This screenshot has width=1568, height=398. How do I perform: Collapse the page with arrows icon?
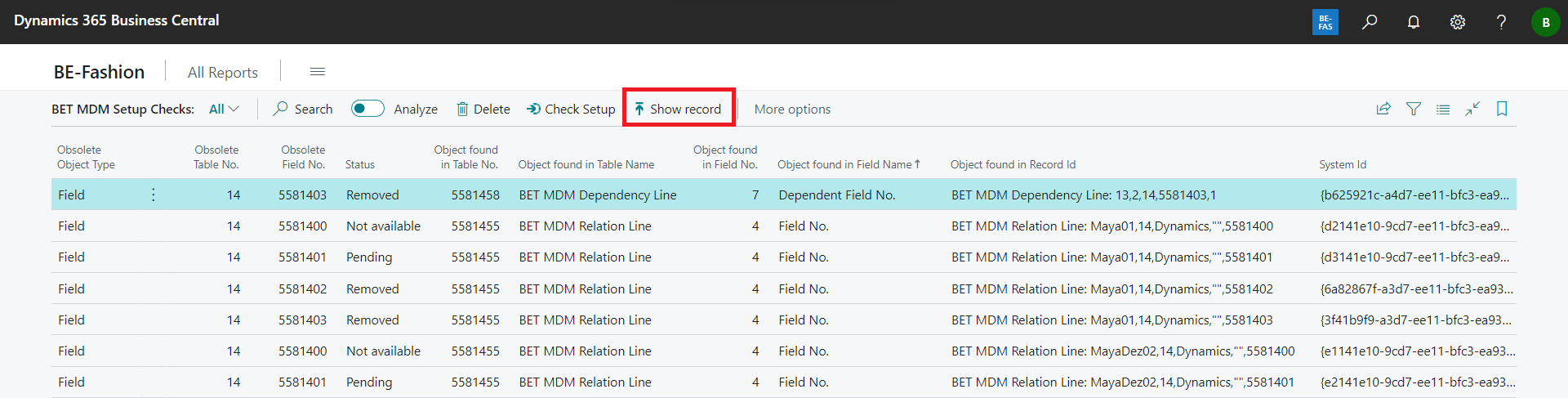point(1472,109)
